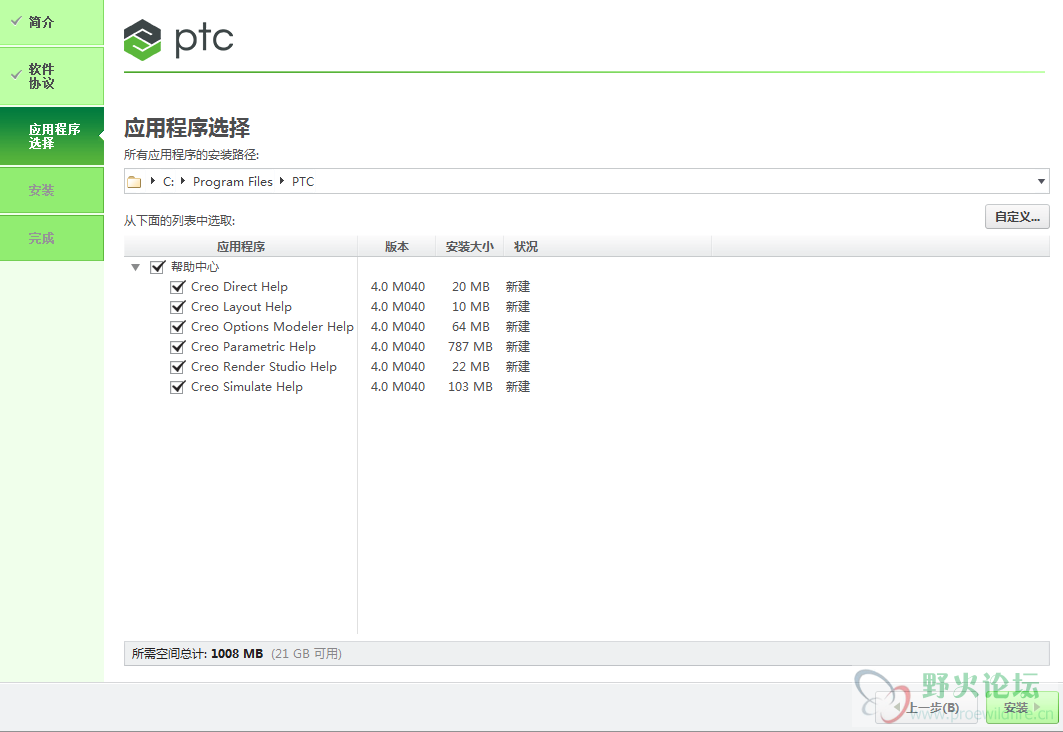Select the Creo Parametric Help row label

(254, 347)
